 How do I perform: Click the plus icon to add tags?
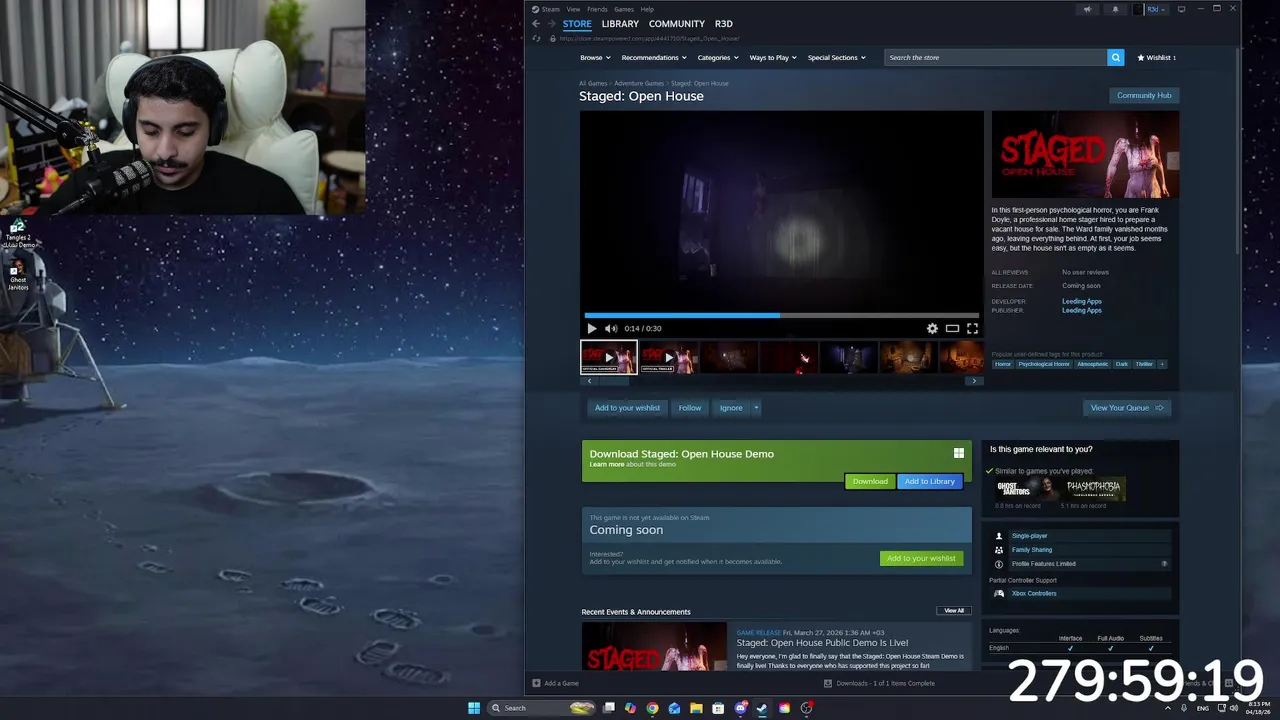coord(1161,364)
